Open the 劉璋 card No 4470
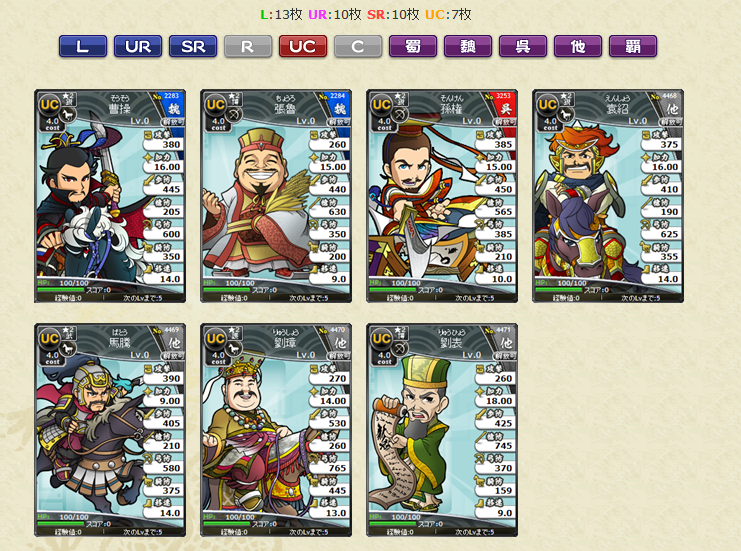This screenshot has height=551, width=741. click(276, 430)
